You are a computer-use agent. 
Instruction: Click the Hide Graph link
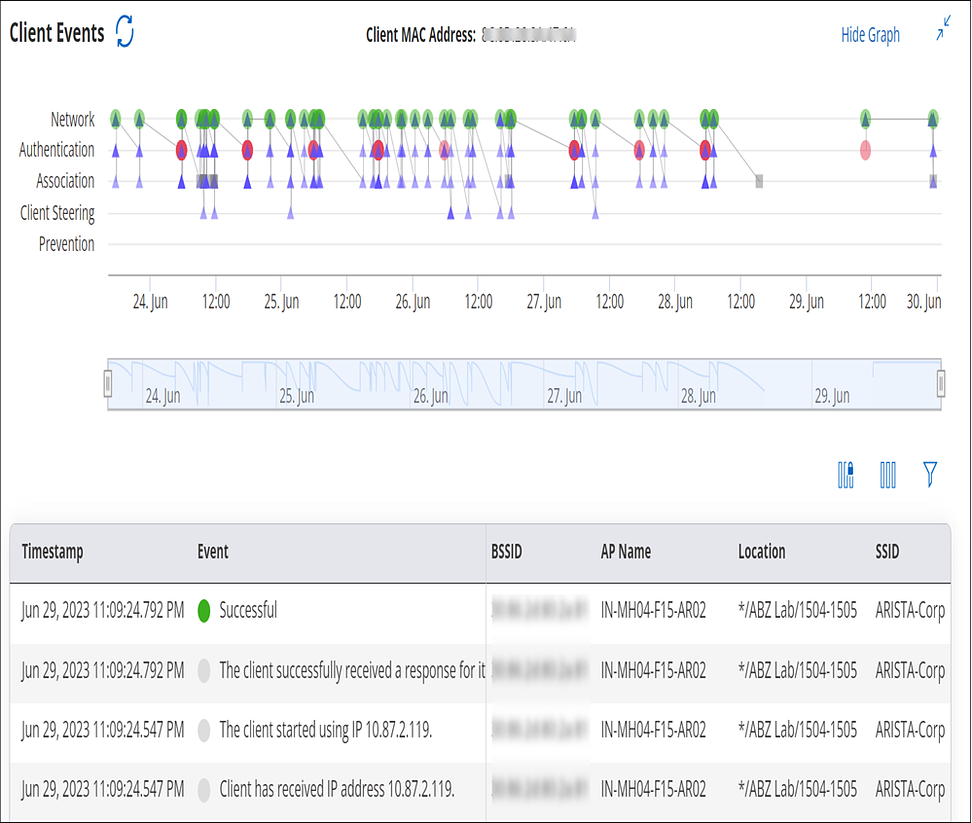(x=870, y=35)
